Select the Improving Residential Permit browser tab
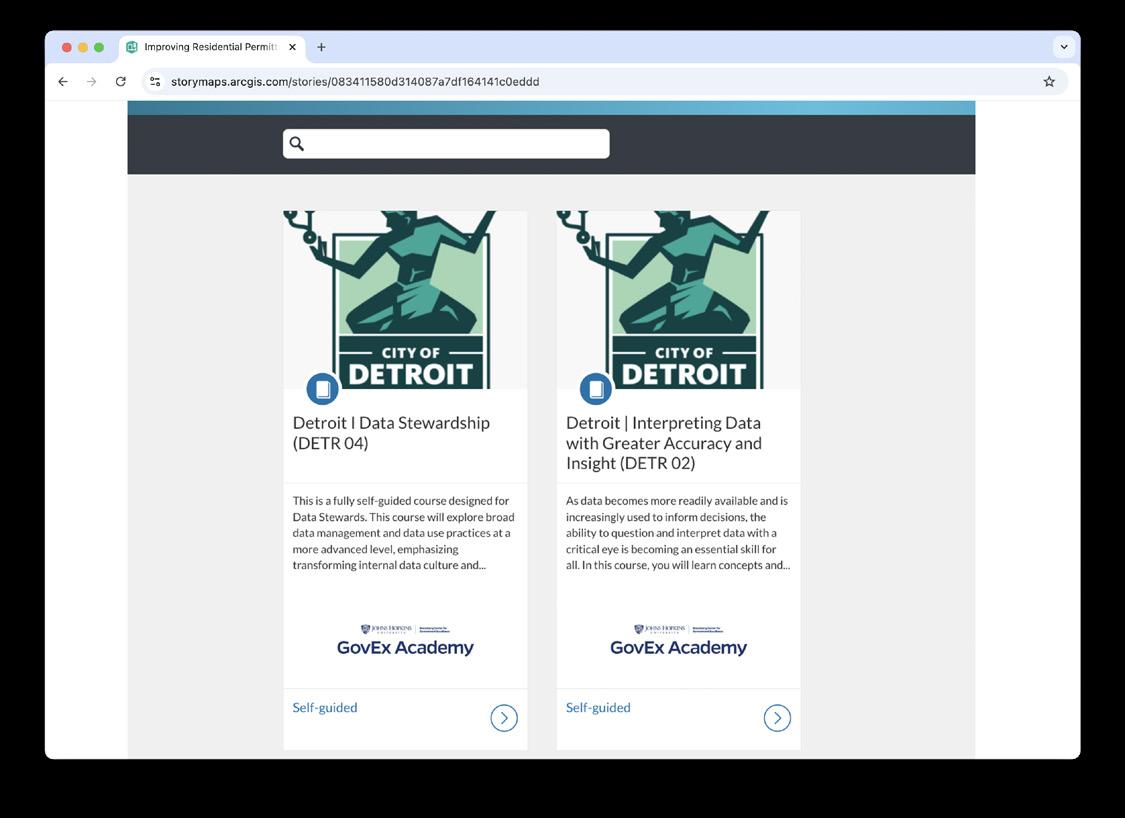The height and width of the screenshot is (818, 1125). coord(212,47)
